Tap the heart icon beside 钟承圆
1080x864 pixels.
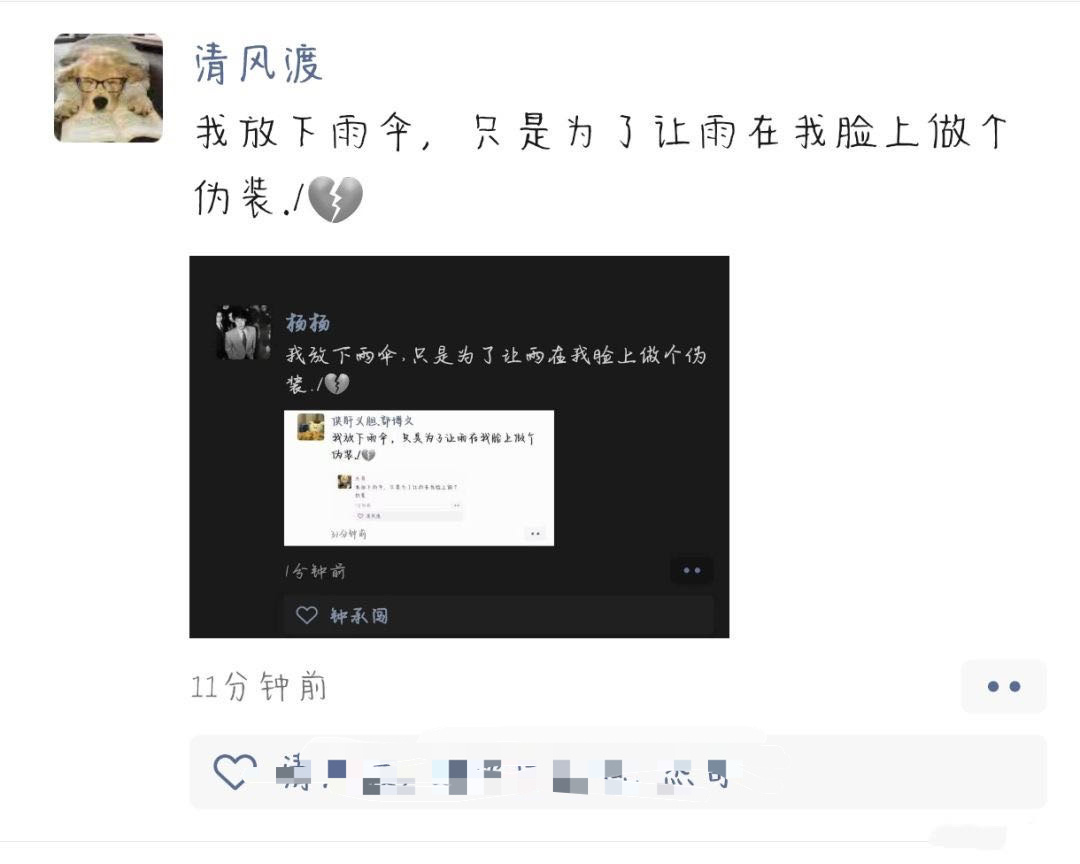pyautogui.click(x=307, y=615)
